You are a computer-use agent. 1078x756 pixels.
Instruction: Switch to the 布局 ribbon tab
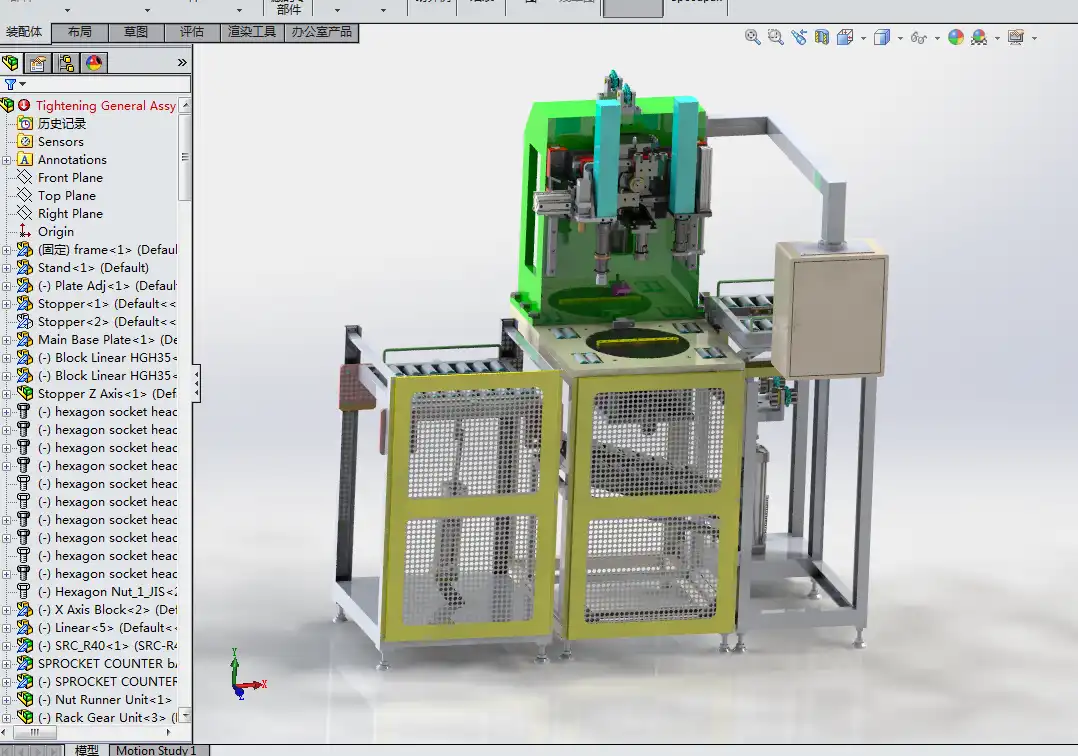80,32
